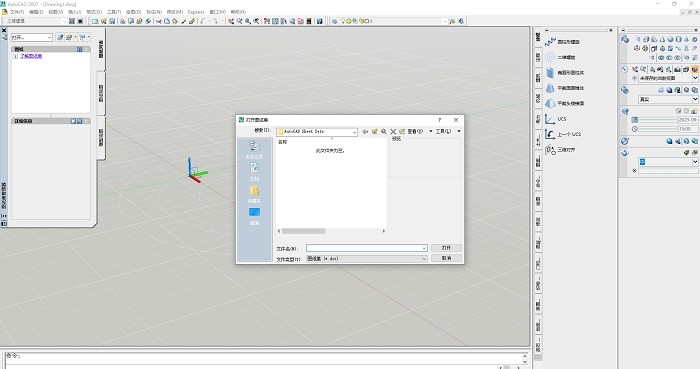Click the 文件名 input field
This screenshot has height=369, width=700.
pyautogui.click(x=367, y=248)
